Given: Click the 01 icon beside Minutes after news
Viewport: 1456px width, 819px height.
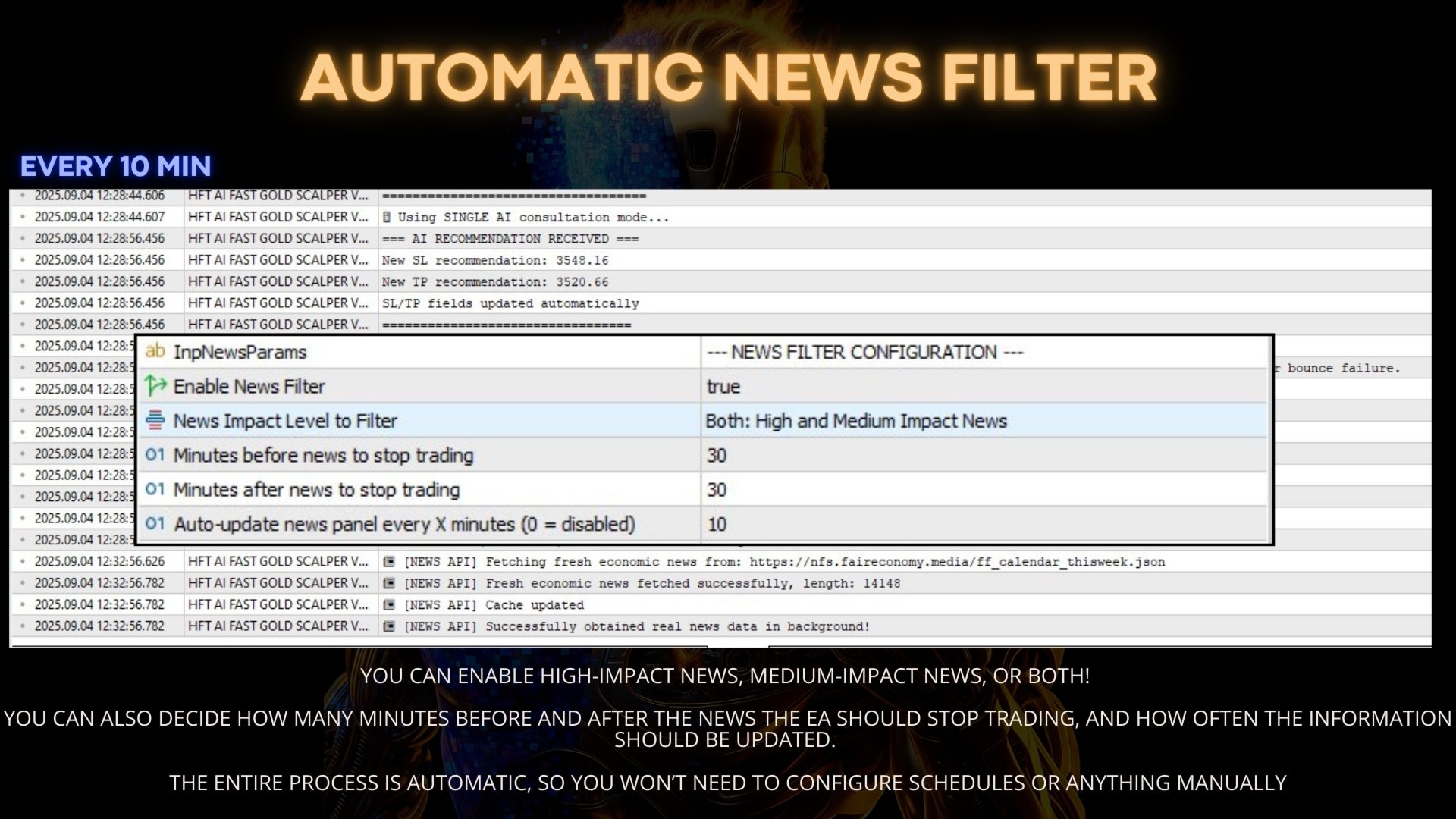Looking at the screenshot, I should [155, 489].
